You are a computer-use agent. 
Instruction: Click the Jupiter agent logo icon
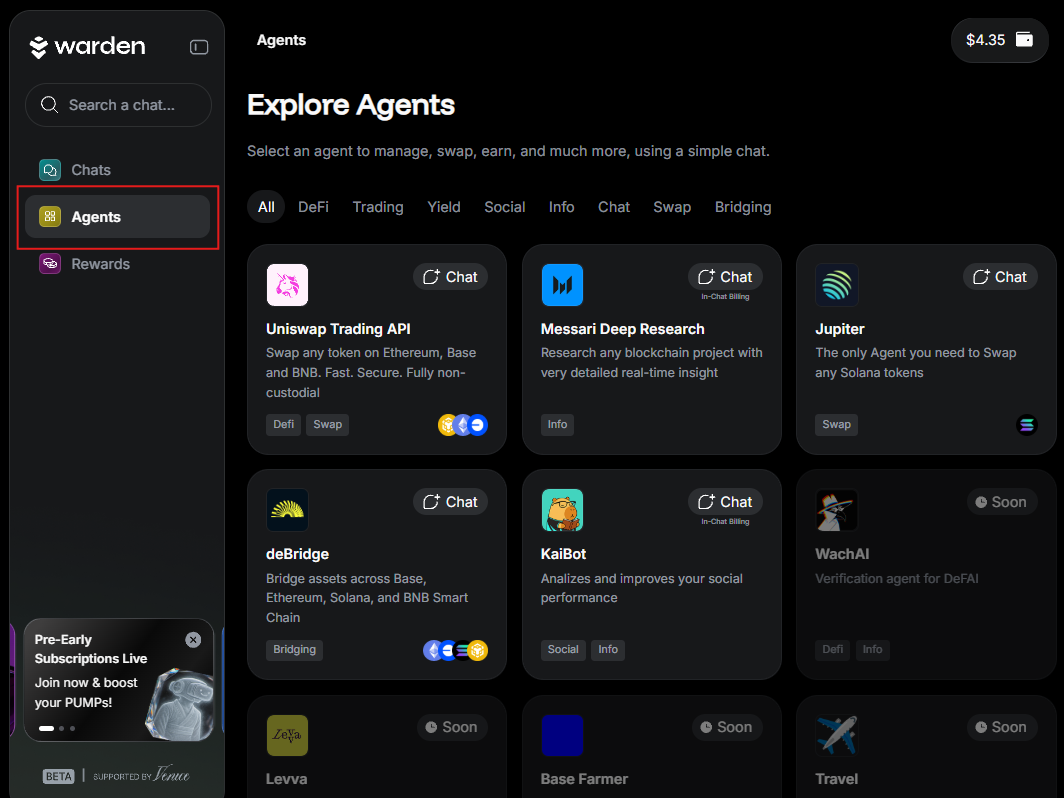tap(836, 285)
